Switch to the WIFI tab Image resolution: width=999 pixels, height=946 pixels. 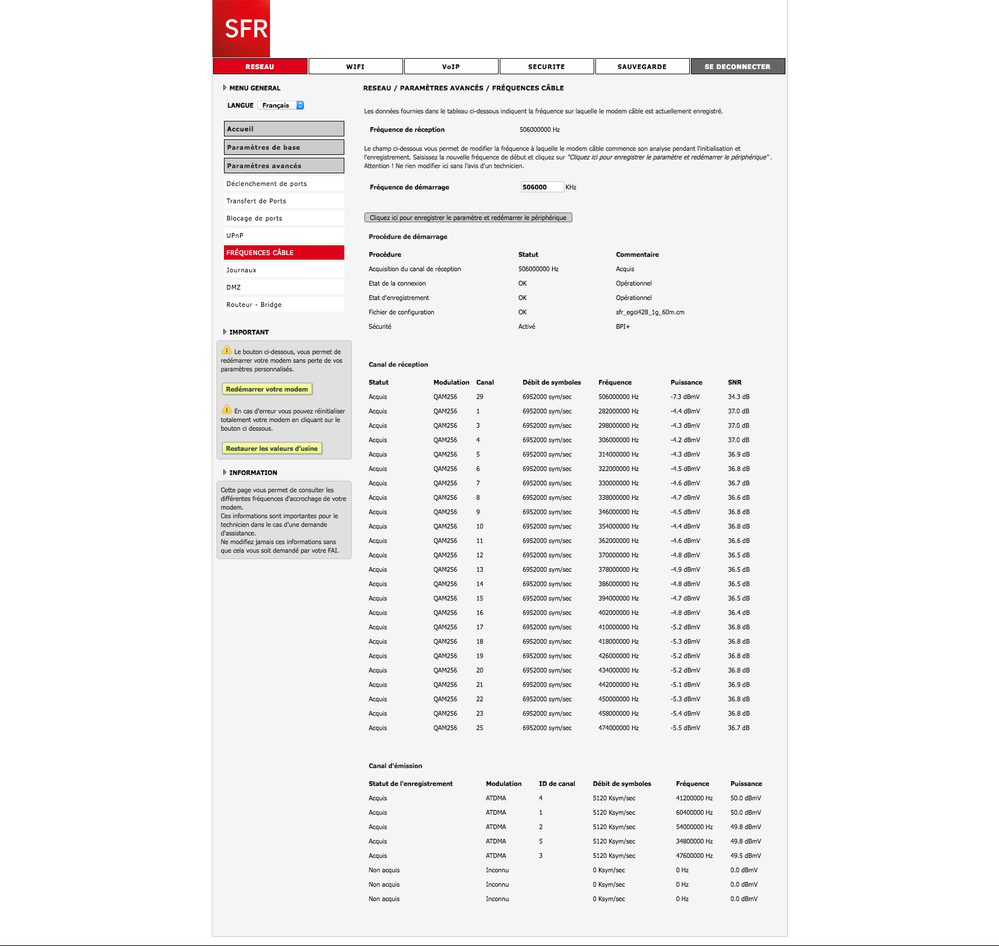click(x=355, y=65)
